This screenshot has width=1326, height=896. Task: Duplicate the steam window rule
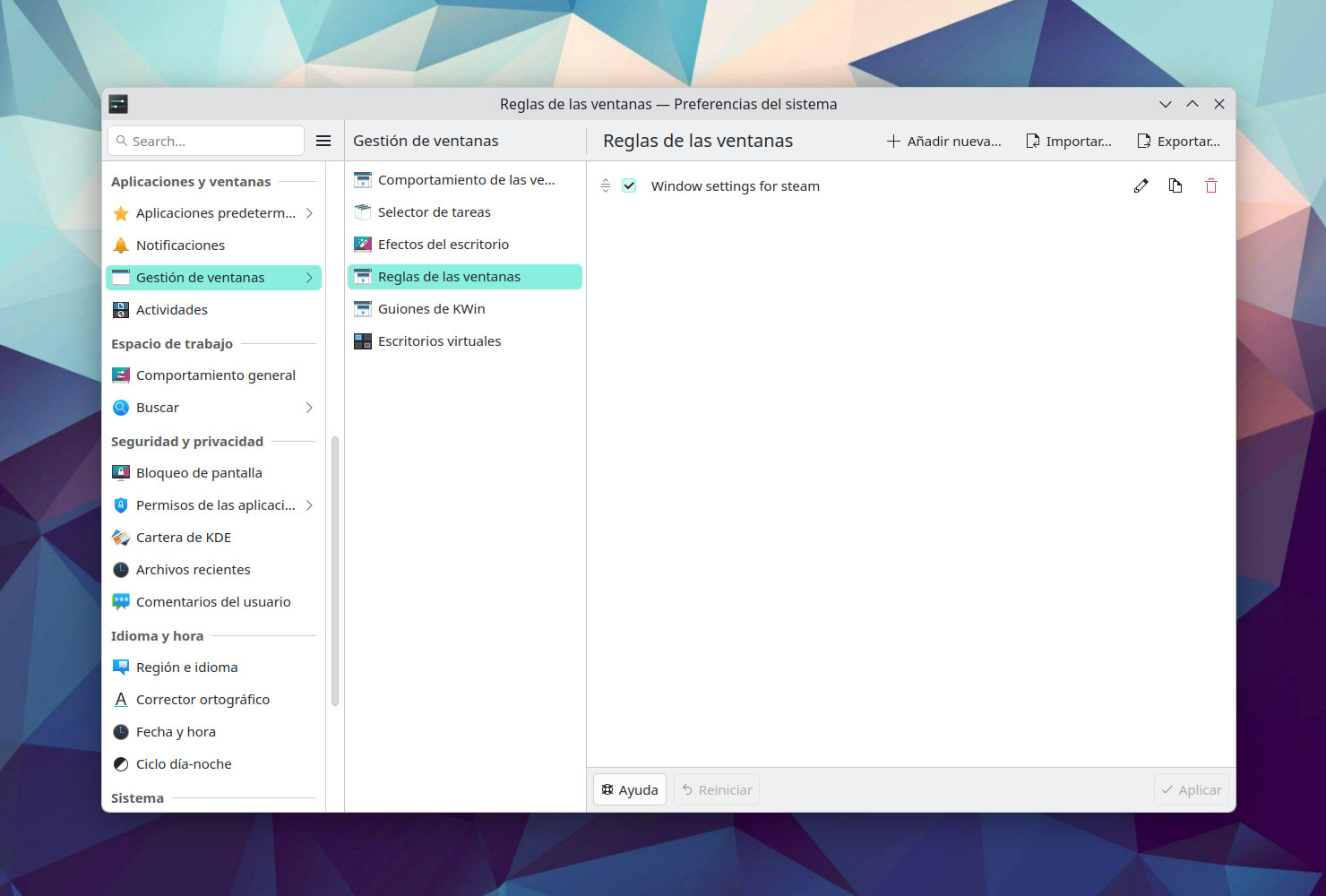(1175, 185)
